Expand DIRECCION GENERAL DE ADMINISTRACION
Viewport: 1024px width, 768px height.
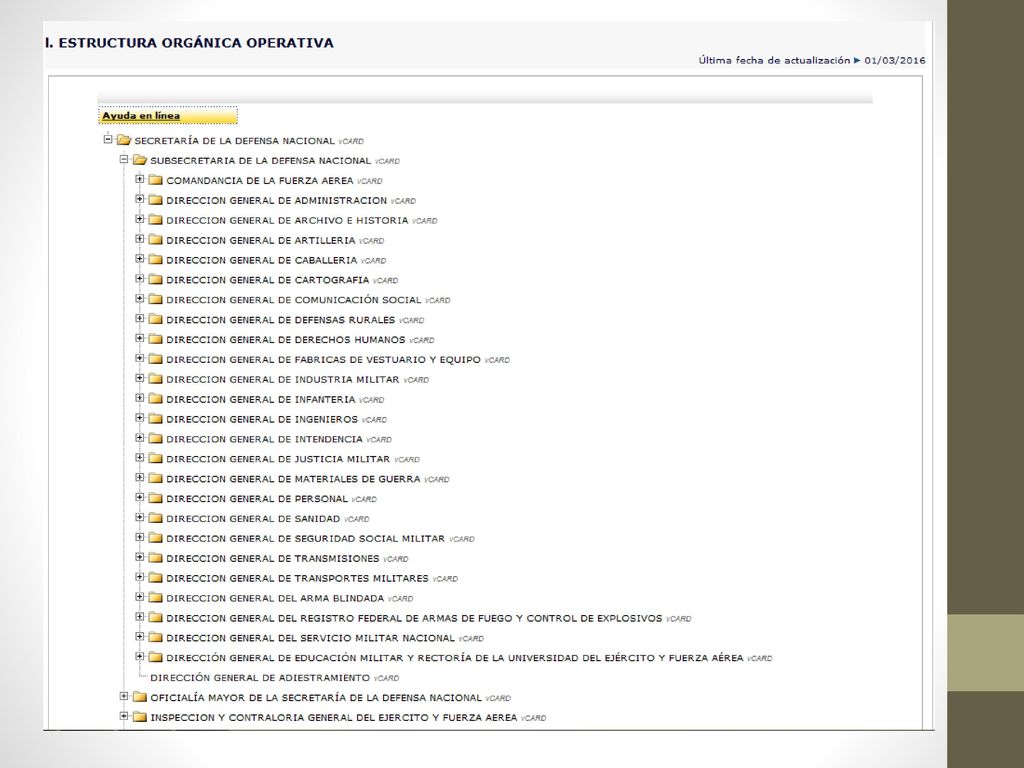tap(139, 199)
